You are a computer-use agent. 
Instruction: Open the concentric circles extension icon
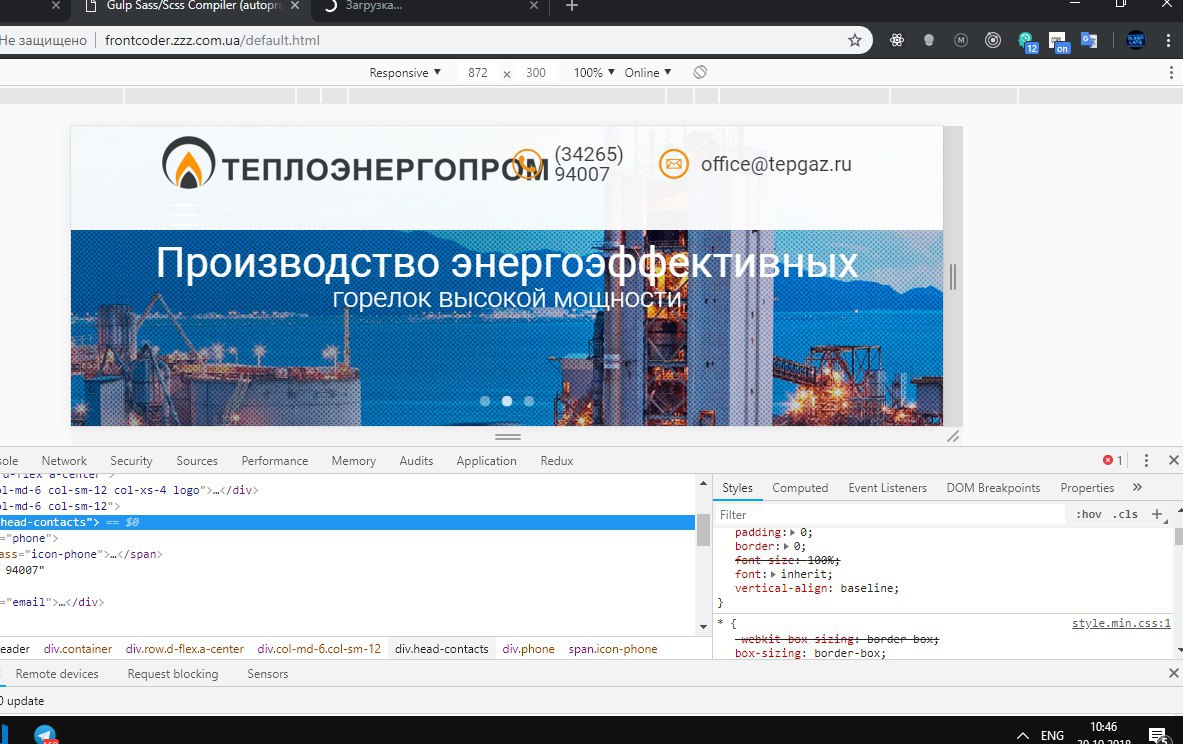click(x=993, y=40)
